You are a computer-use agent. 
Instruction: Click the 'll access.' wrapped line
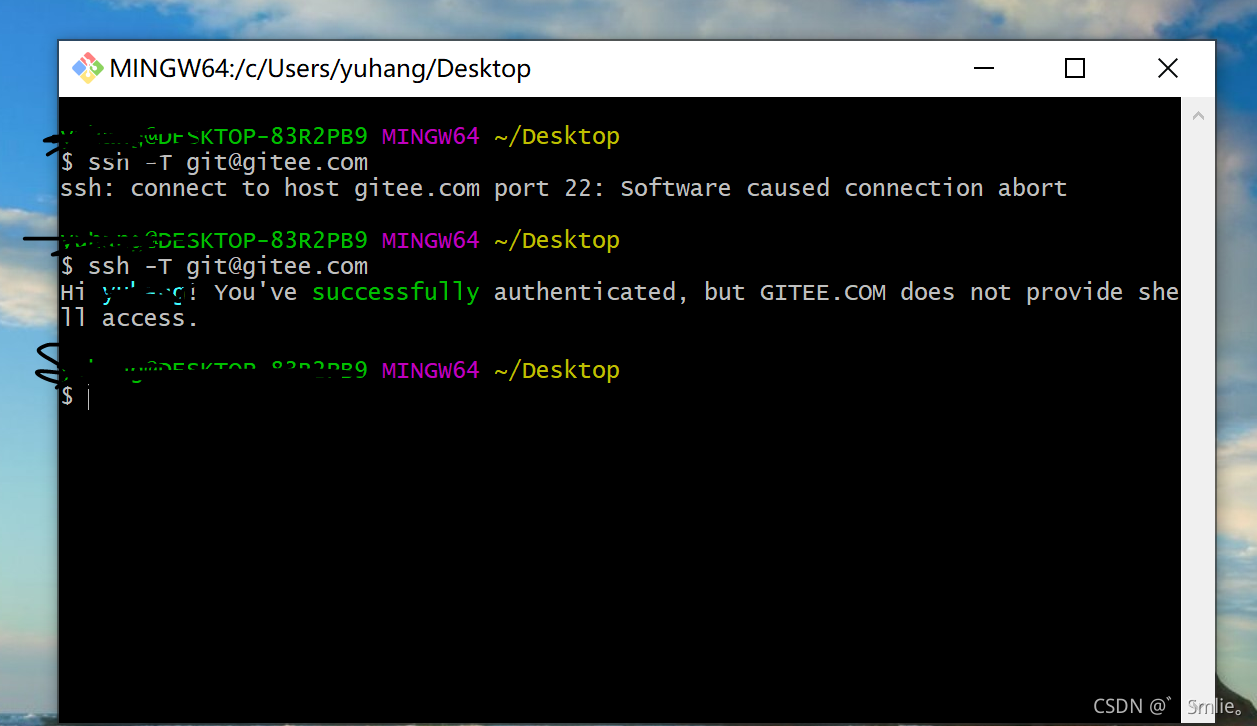click(x=129, y=318)
